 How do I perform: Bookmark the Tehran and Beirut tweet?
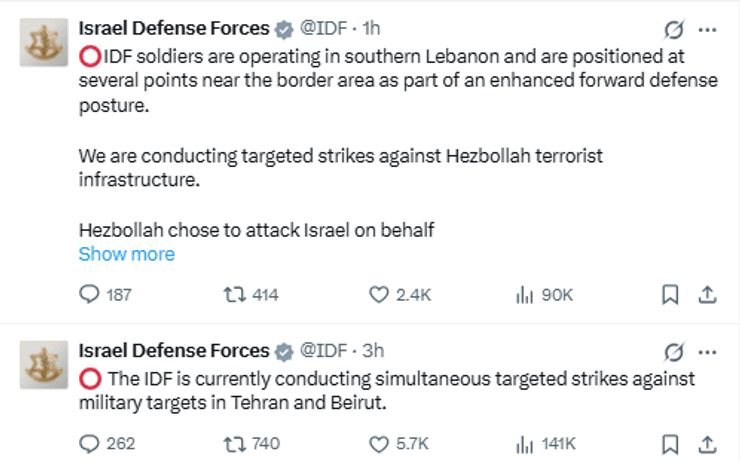click(x=670, y=443)
